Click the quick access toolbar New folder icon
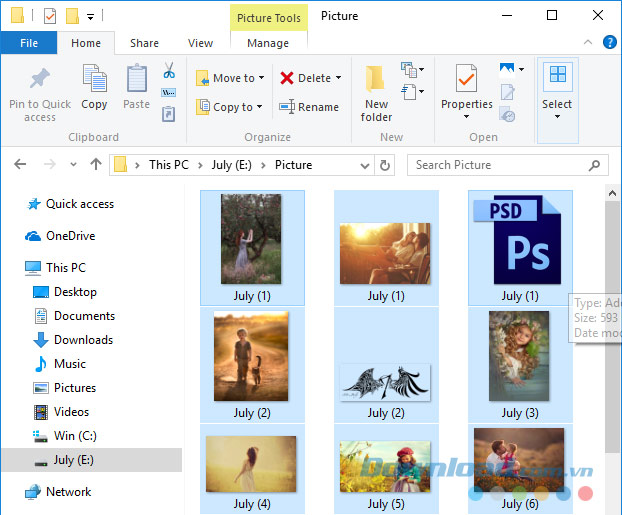 72,16
